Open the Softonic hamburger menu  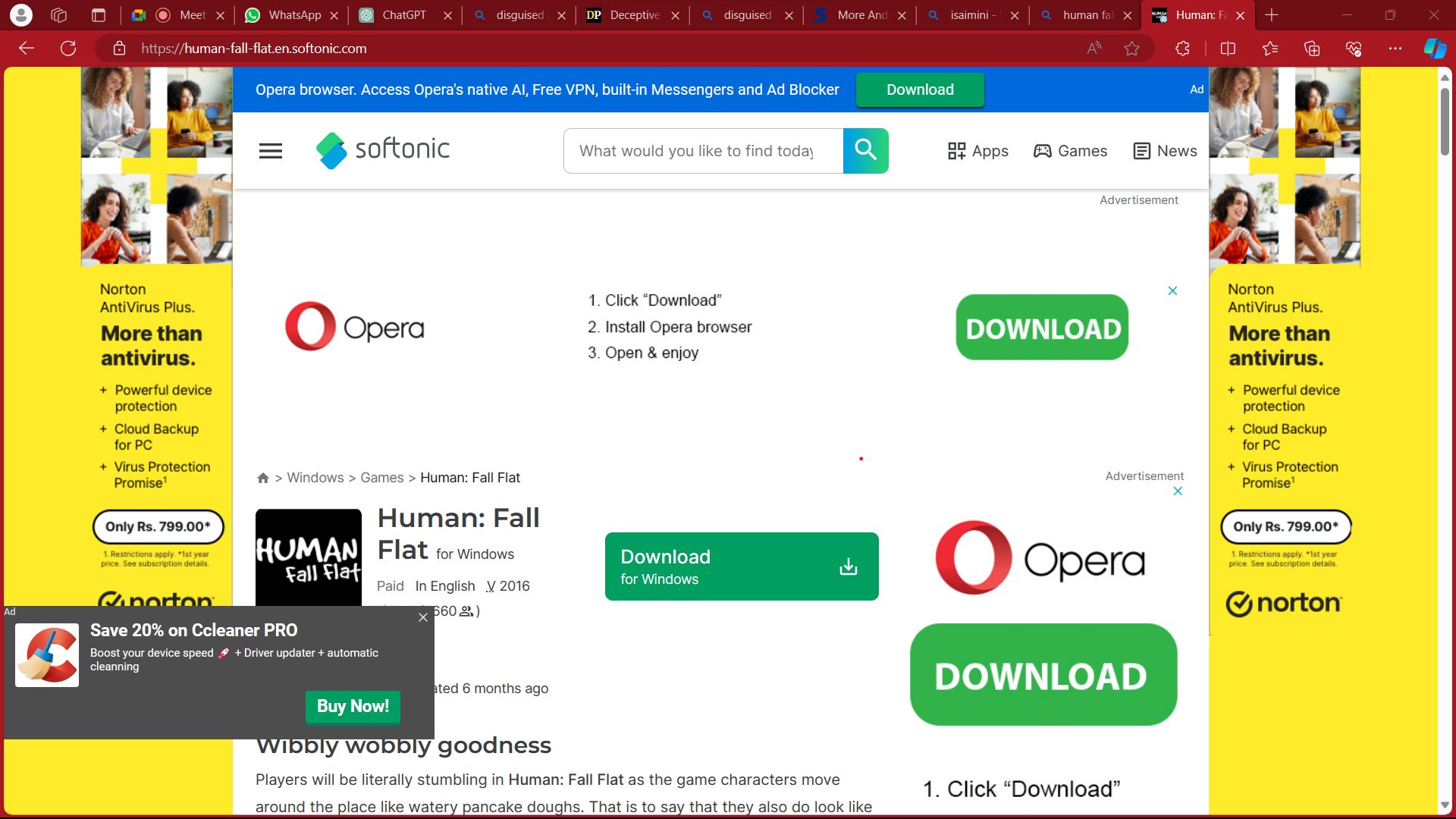(x=270, y=151)
